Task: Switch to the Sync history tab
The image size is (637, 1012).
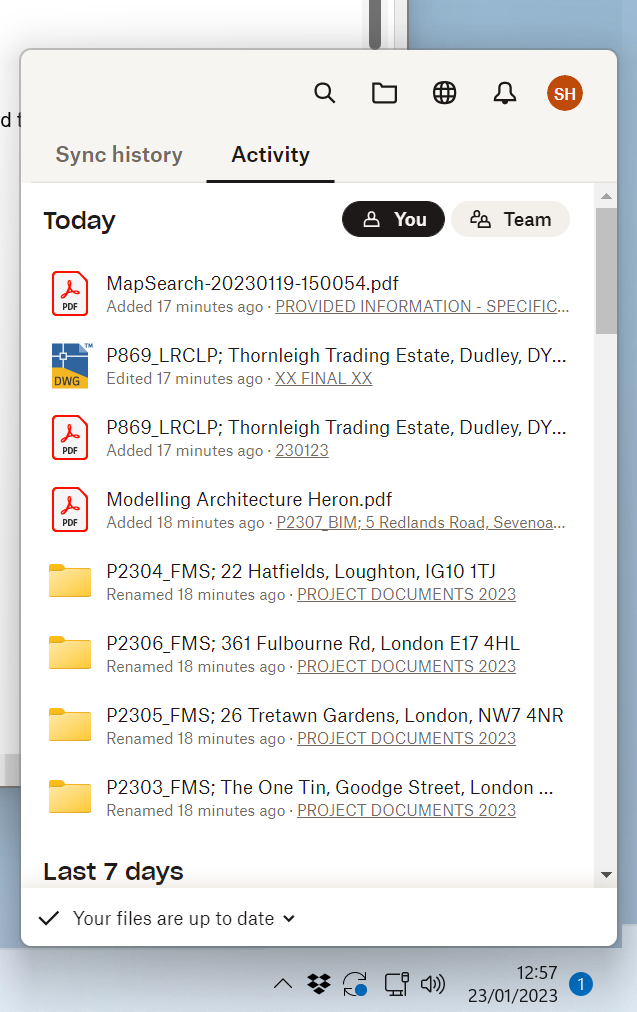Action: (119, 155)
